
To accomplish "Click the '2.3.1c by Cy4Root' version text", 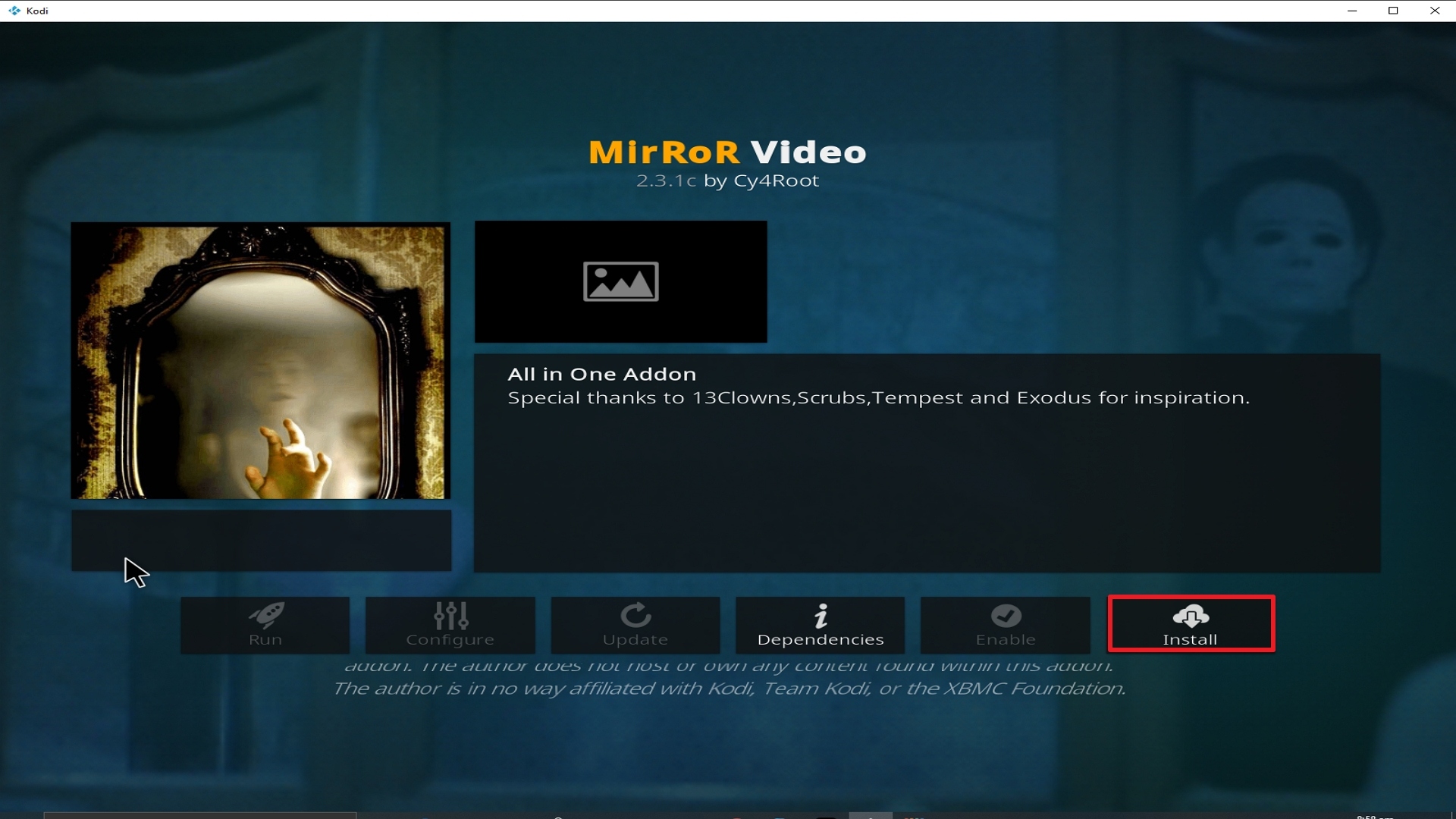I will 727,180.
